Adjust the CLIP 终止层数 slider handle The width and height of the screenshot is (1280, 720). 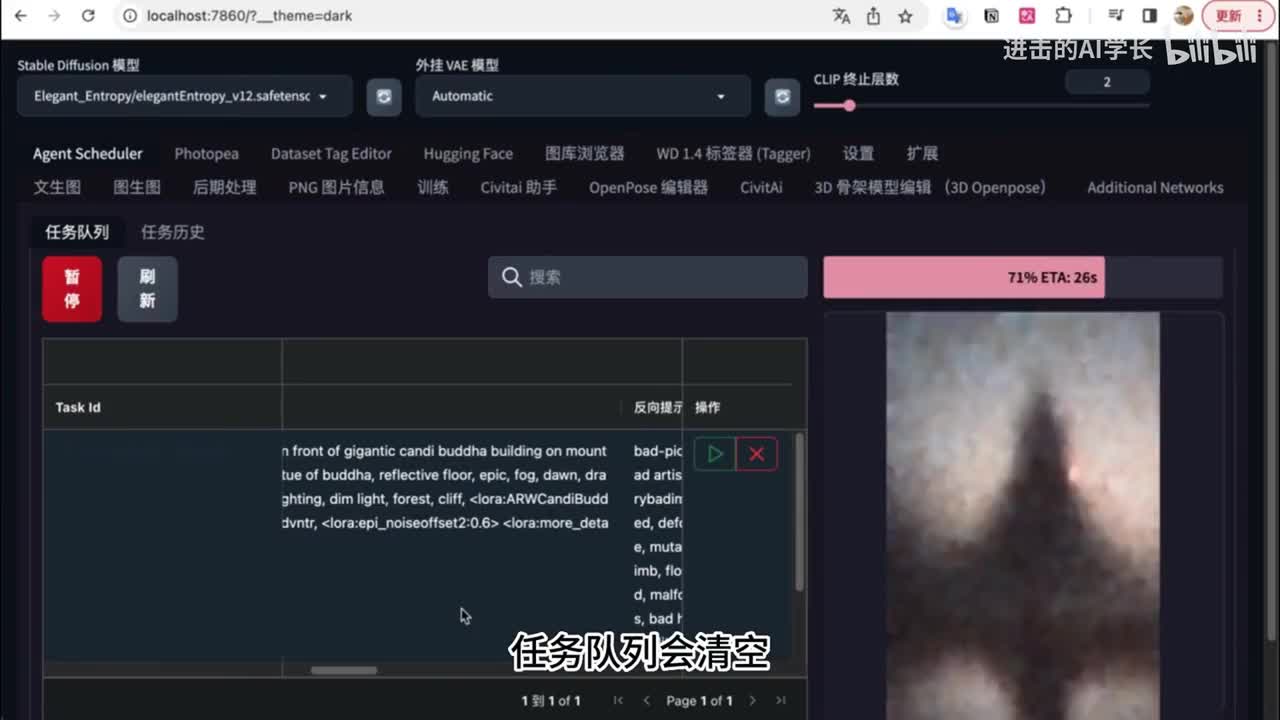pos(849,106)
